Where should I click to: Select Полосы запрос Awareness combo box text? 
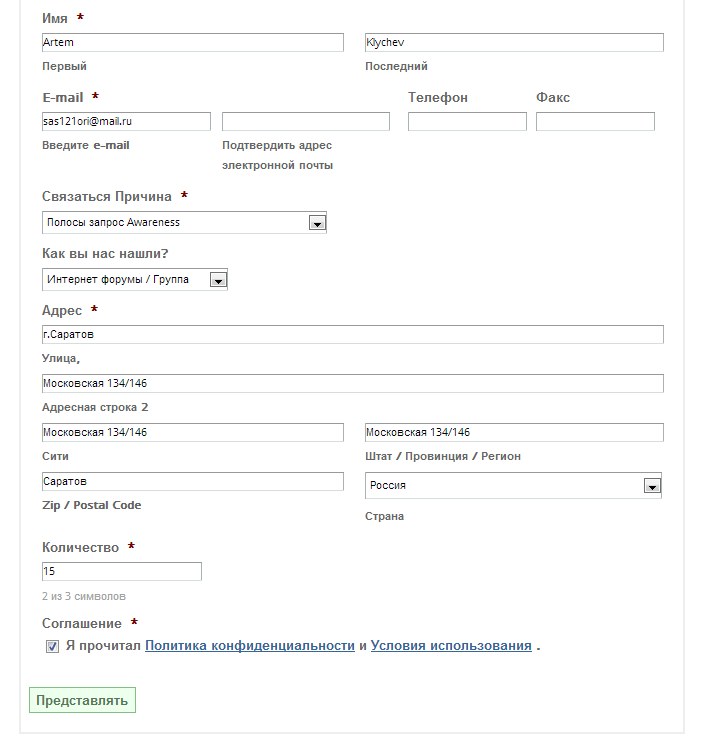[113, 223]
